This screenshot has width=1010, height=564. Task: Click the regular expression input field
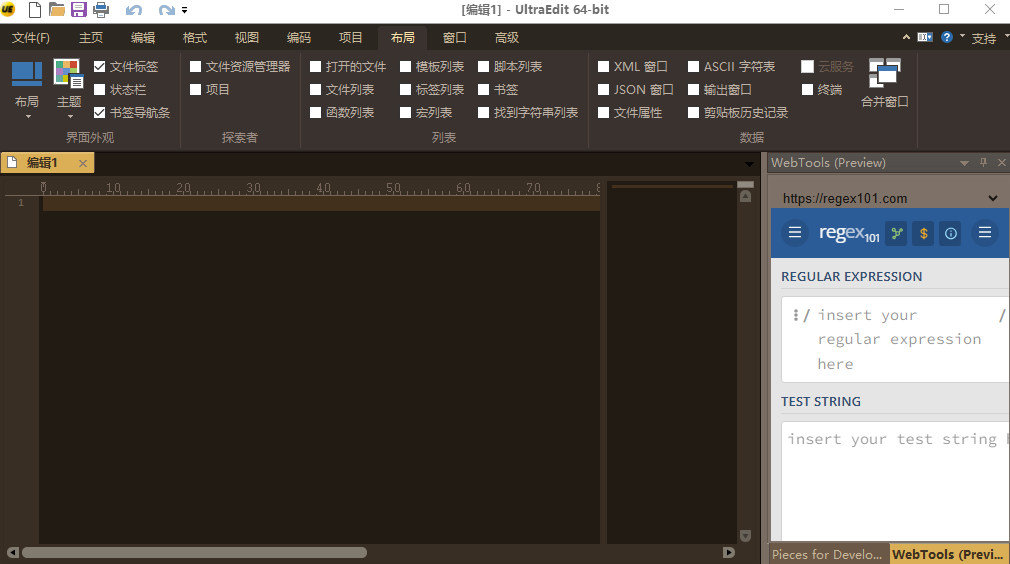[895, 339]
